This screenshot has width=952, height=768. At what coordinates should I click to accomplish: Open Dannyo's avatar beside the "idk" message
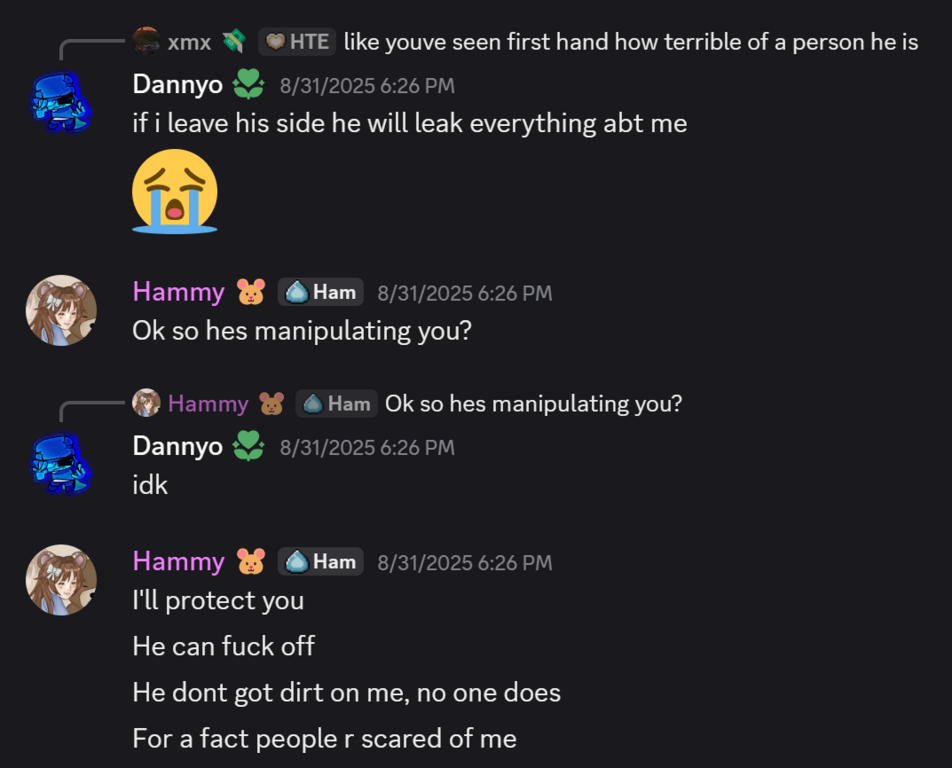coord(61,463)
